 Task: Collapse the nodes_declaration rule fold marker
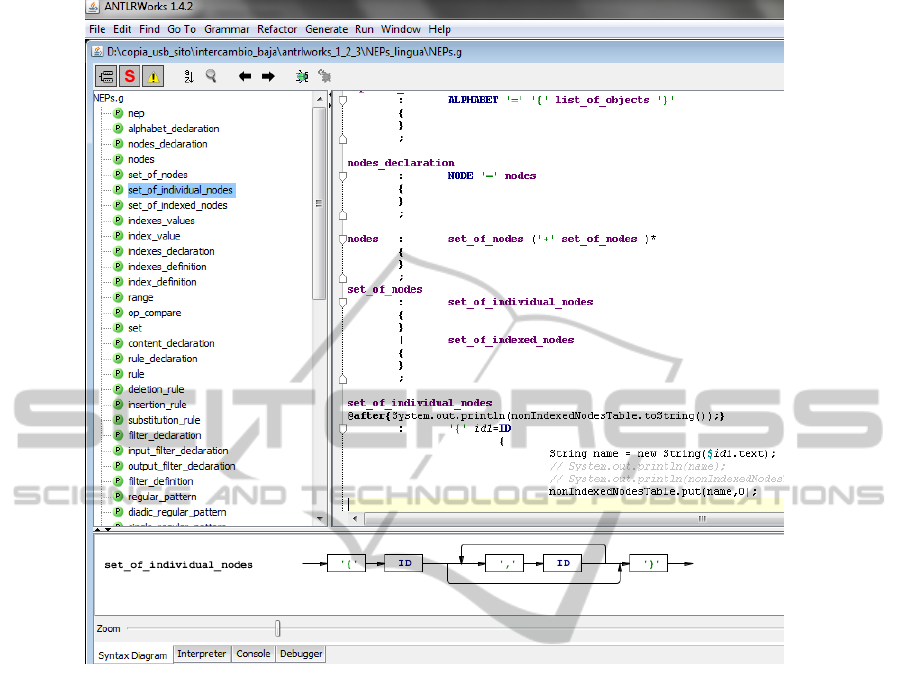[342, 176]
